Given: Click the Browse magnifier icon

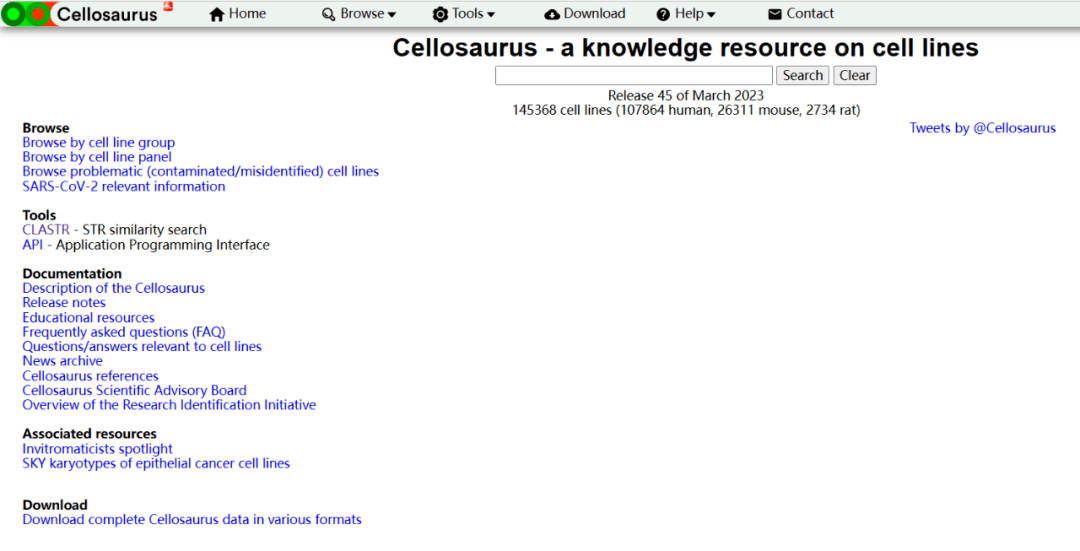Looking at the screenshot, I should [329, 14].
